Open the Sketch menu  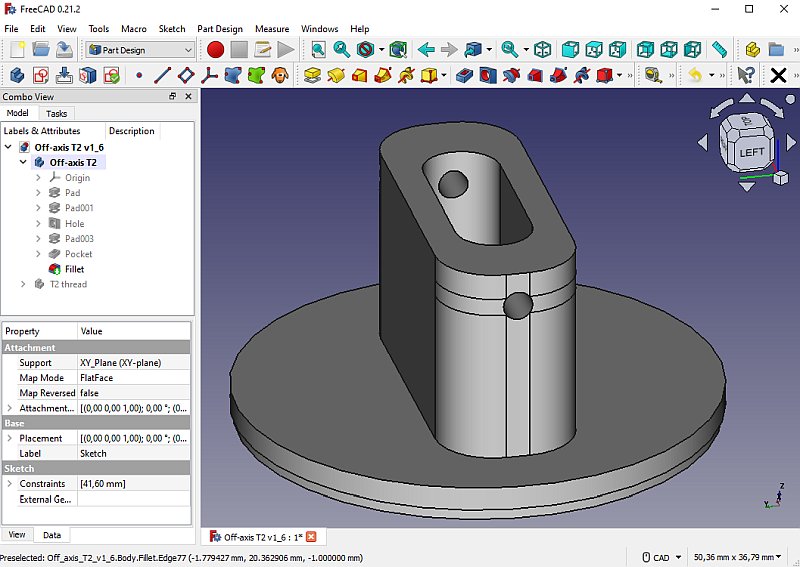click(x=172, y=29)
